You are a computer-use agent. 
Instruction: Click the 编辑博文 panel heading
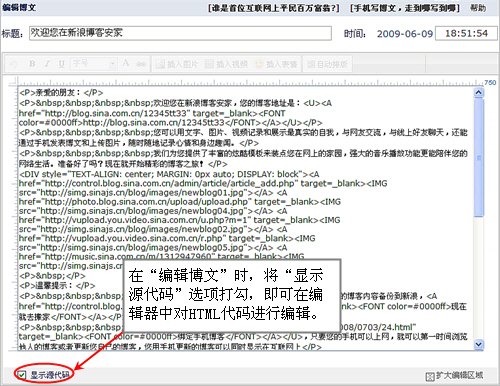tap(19, 7)
